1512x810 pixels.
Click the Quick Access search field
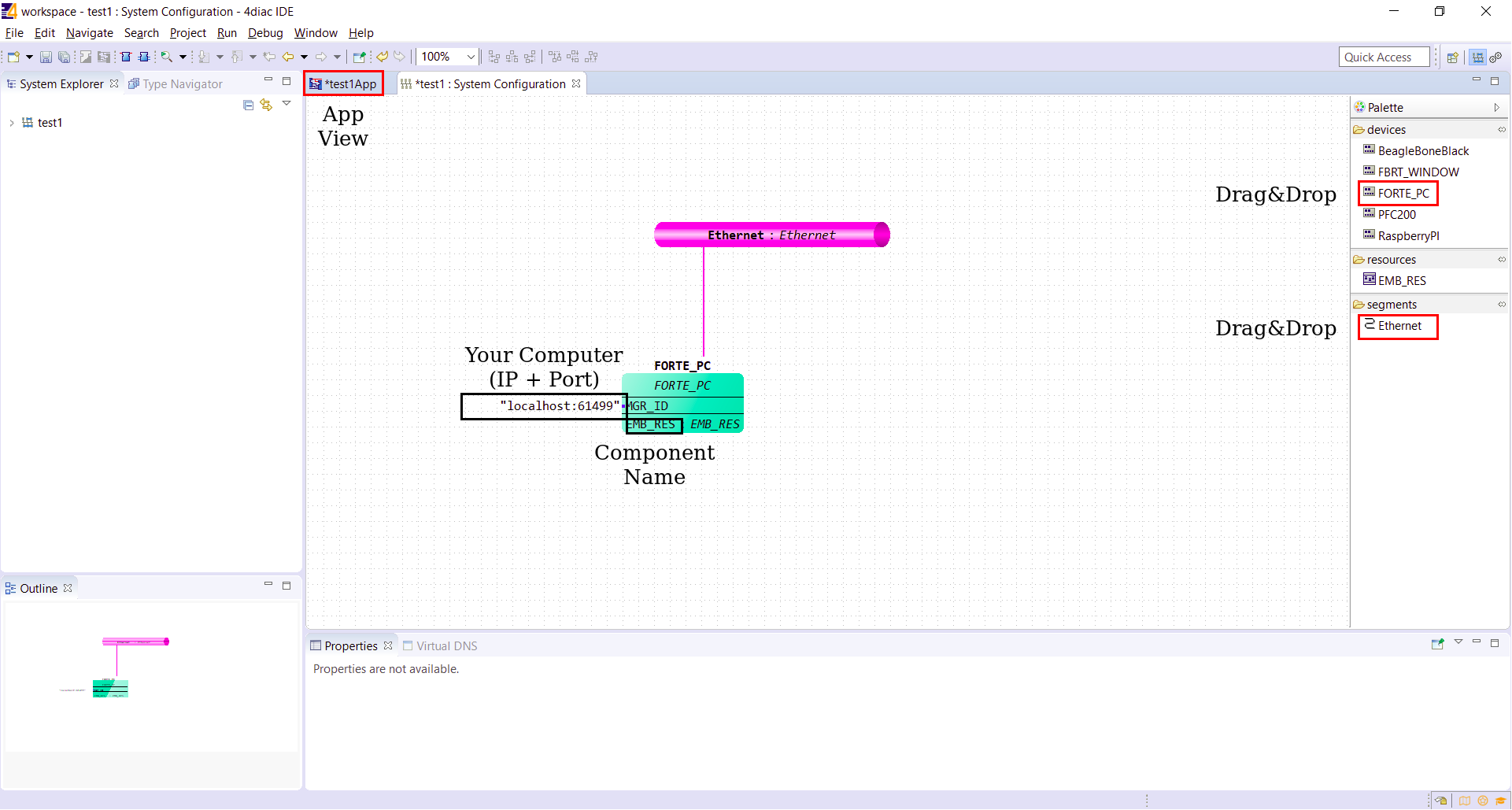point(1383,57)
